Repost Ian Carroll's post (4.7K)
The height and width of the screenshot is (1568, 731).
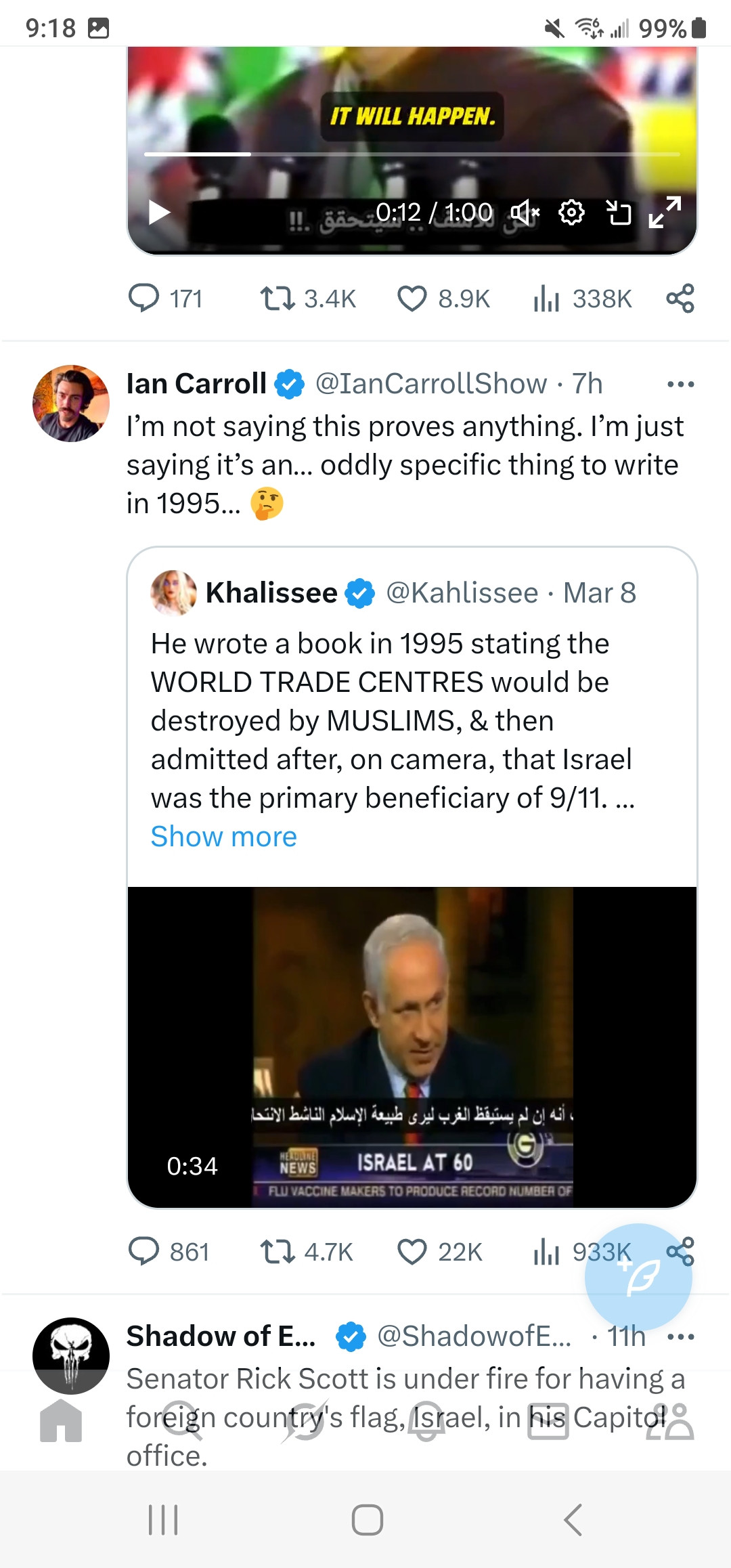[278, 1252]
